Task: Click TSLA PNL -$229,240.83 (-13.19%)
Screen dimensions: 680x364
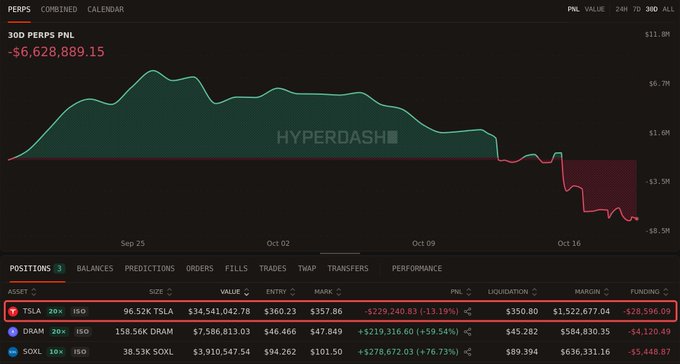Action: click(x=411, y=312)
